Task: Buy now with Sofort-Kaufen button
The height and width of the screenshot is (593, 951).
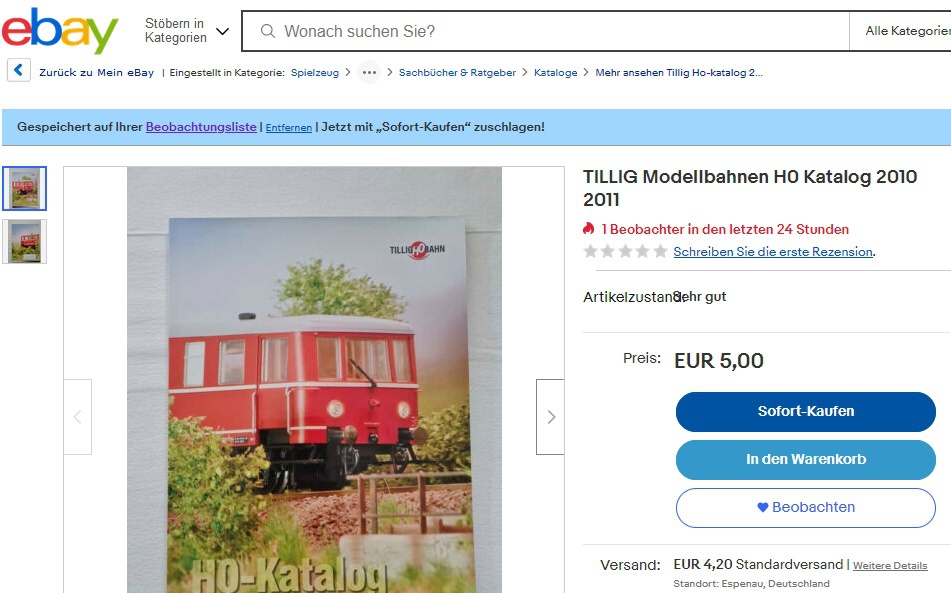Action: [x=805, y=412]
